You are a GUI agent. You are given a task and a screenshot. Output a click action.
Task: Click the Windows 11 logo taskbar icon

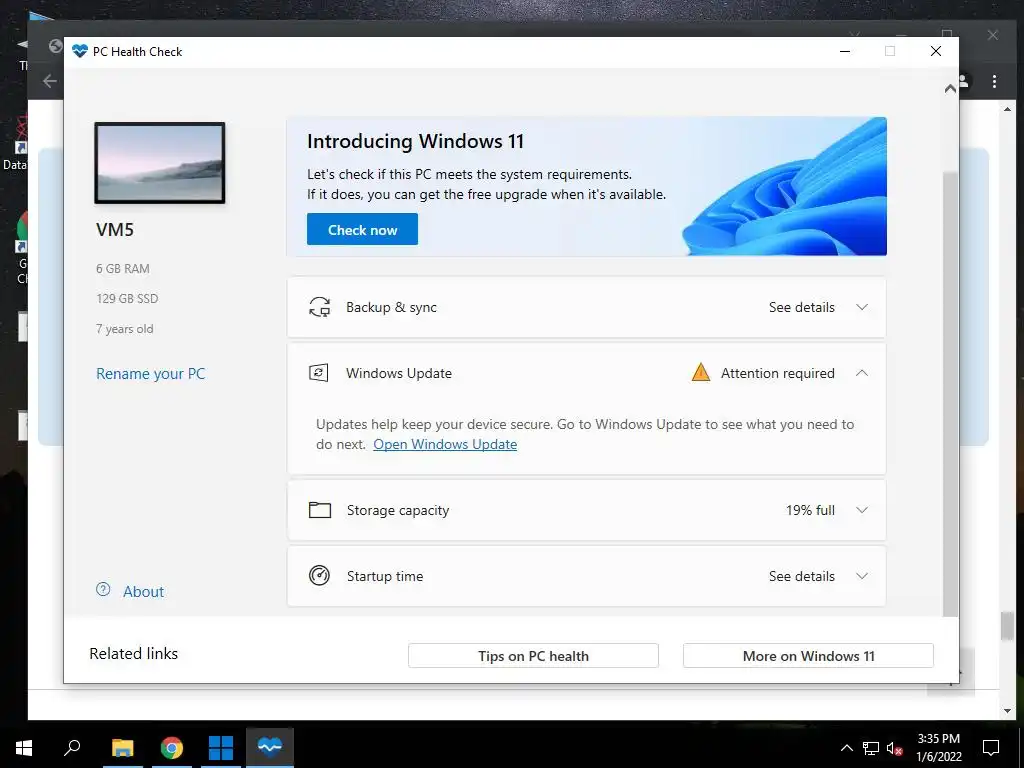coord(221,748)
